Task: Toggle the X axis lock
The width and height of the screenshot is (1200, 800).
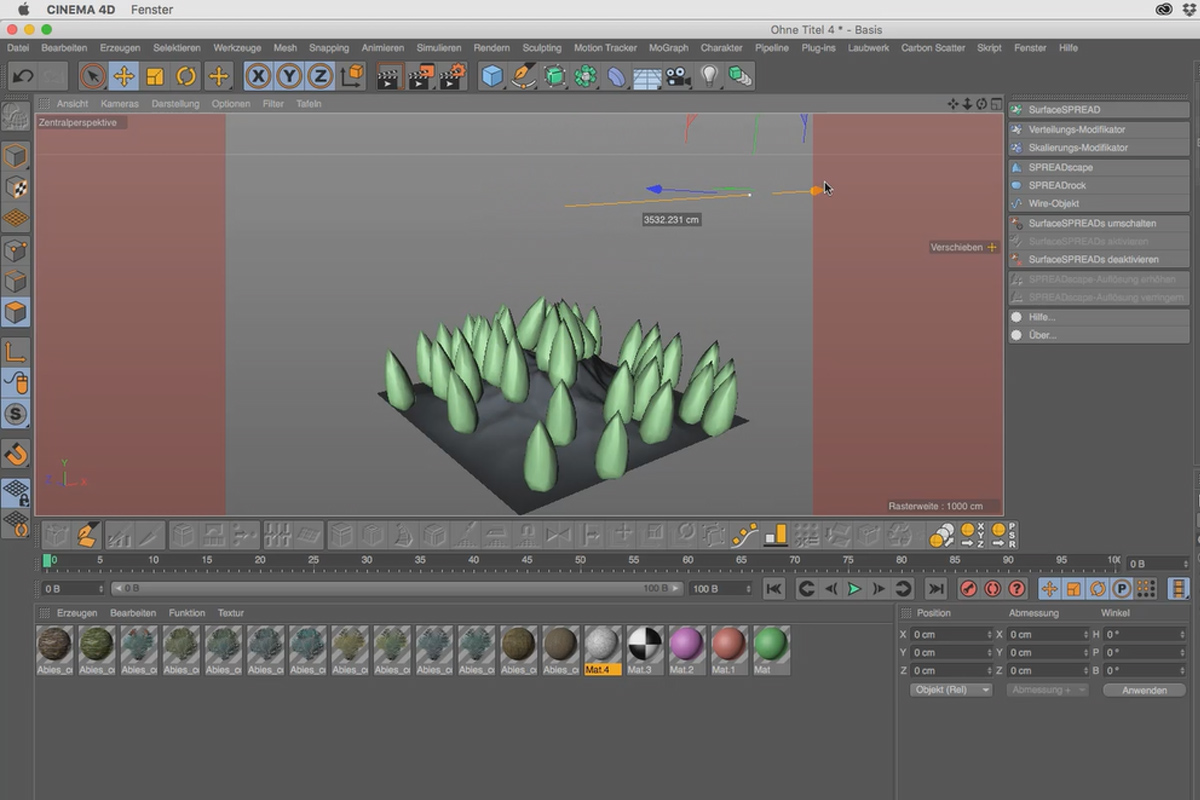Action: coord(258,76)
